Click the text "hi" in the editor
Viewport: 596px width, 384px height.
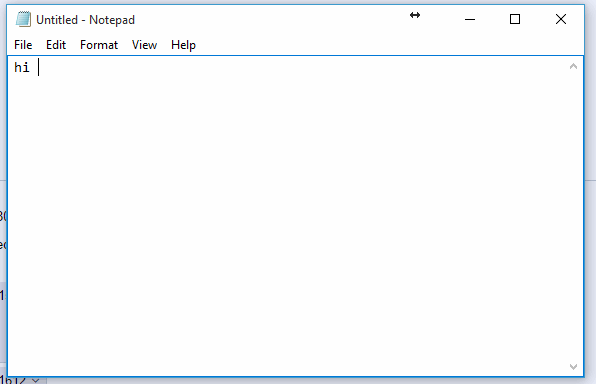(22, 68)
